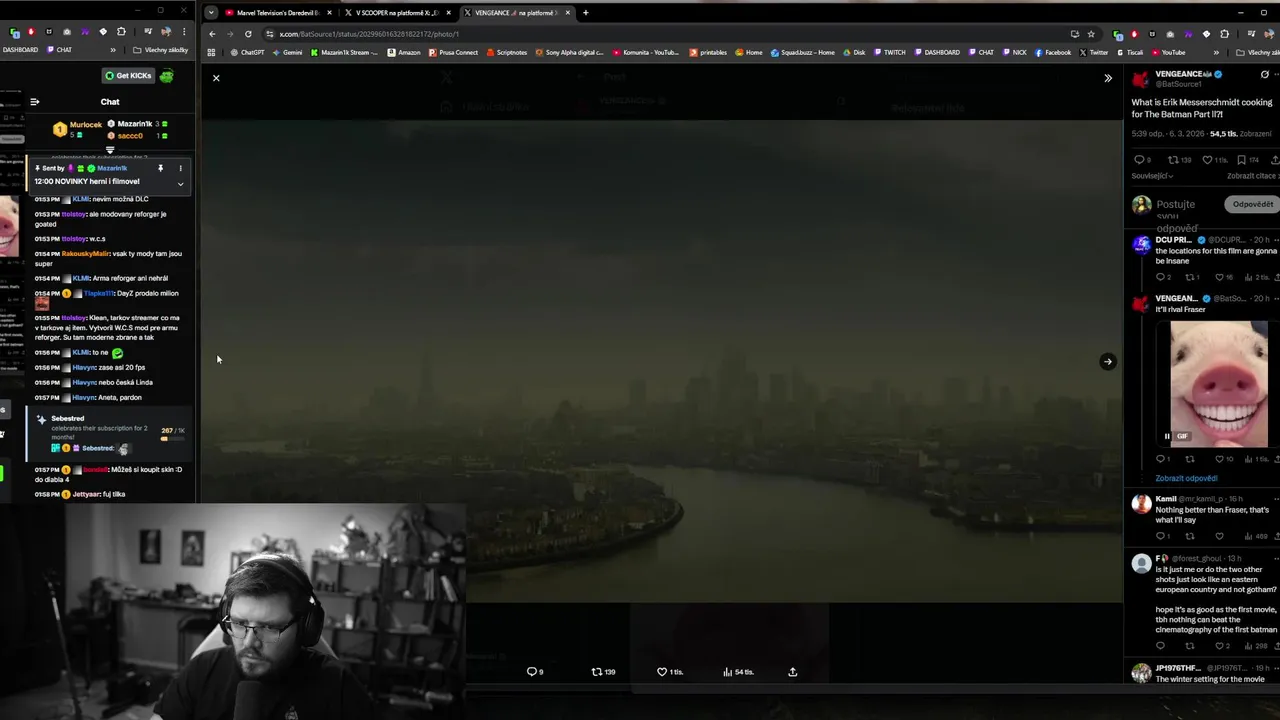This screenshot has width=1280, height=720.
Task: Repost from the photo action bar showing 139
Action: (x=603, y=672)
